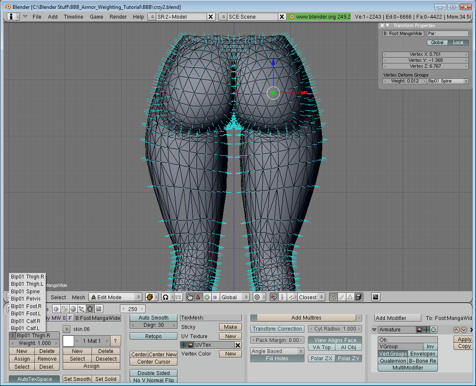Adjust the vertex group Weight 1.000 slider

[34, 343]
